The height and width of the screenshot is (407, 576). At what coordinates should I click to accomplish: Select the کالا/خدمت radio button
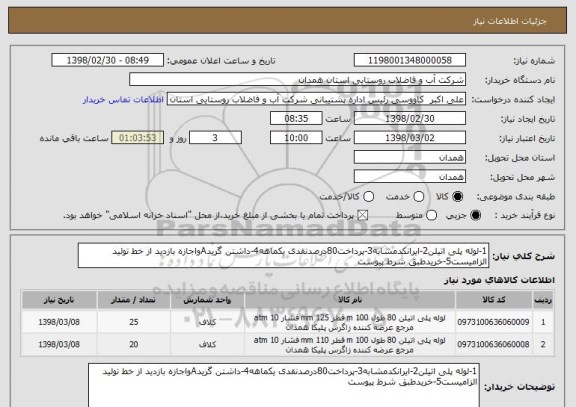[368, 197]
